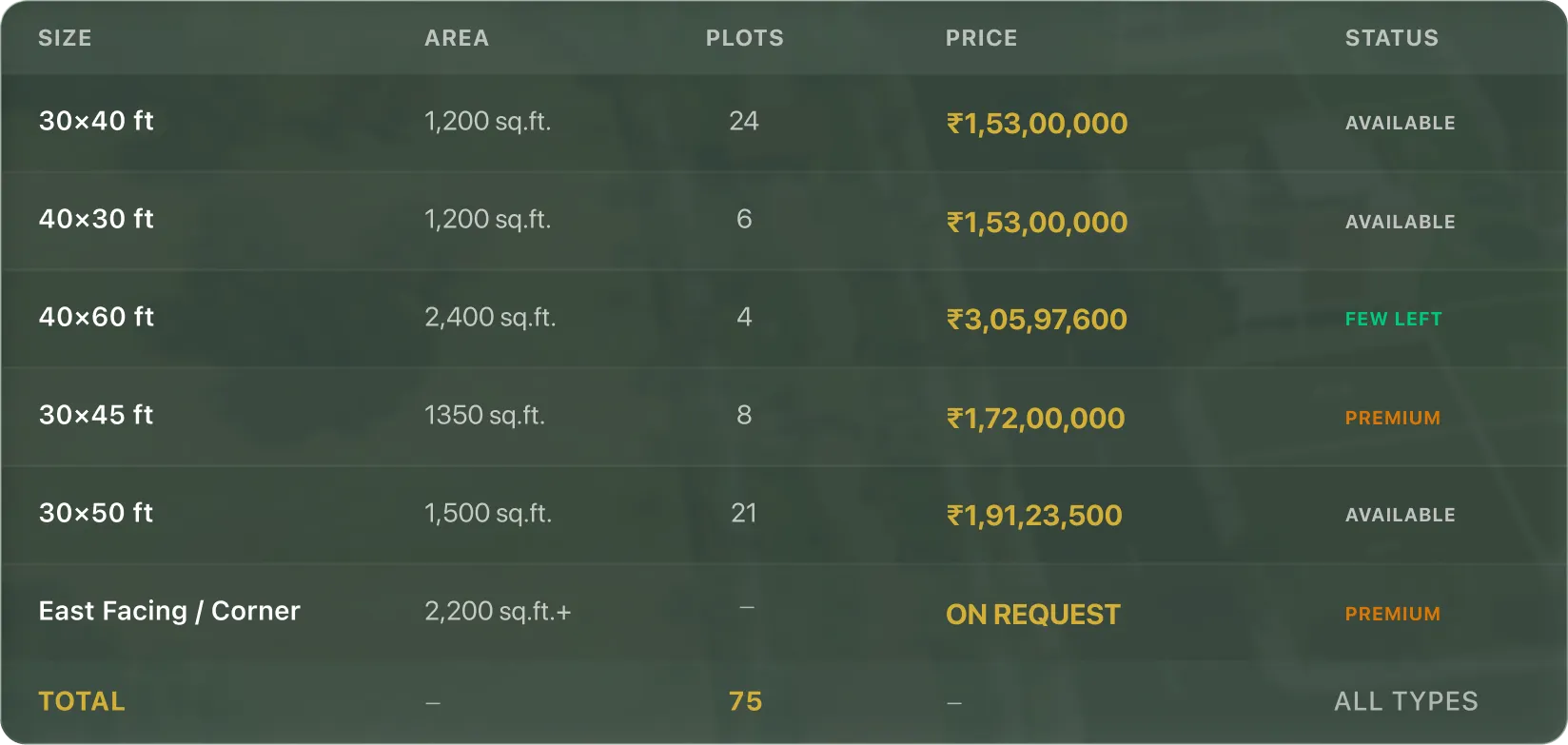Click the ₹3,05,97,600 price
This screenshot has height=745, width=1568.
[1037, 320]
